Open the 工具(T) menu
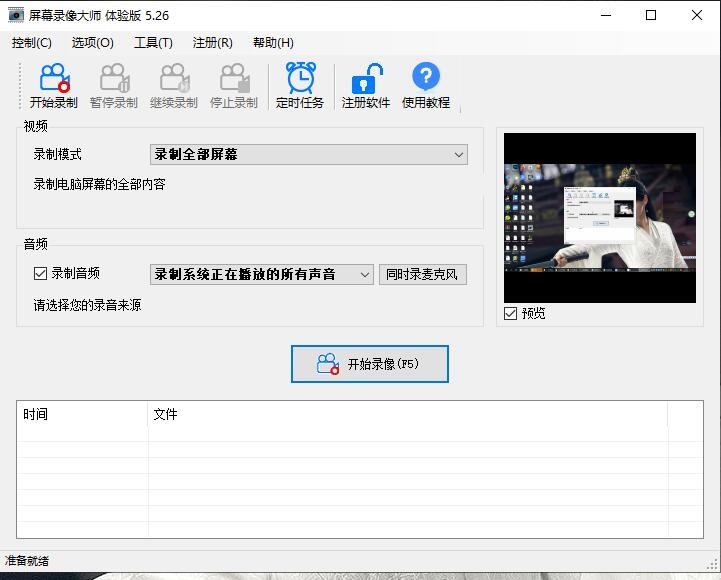Image resolution: width=721 pixels, height=580 pixels. click(x=153, y=43)
